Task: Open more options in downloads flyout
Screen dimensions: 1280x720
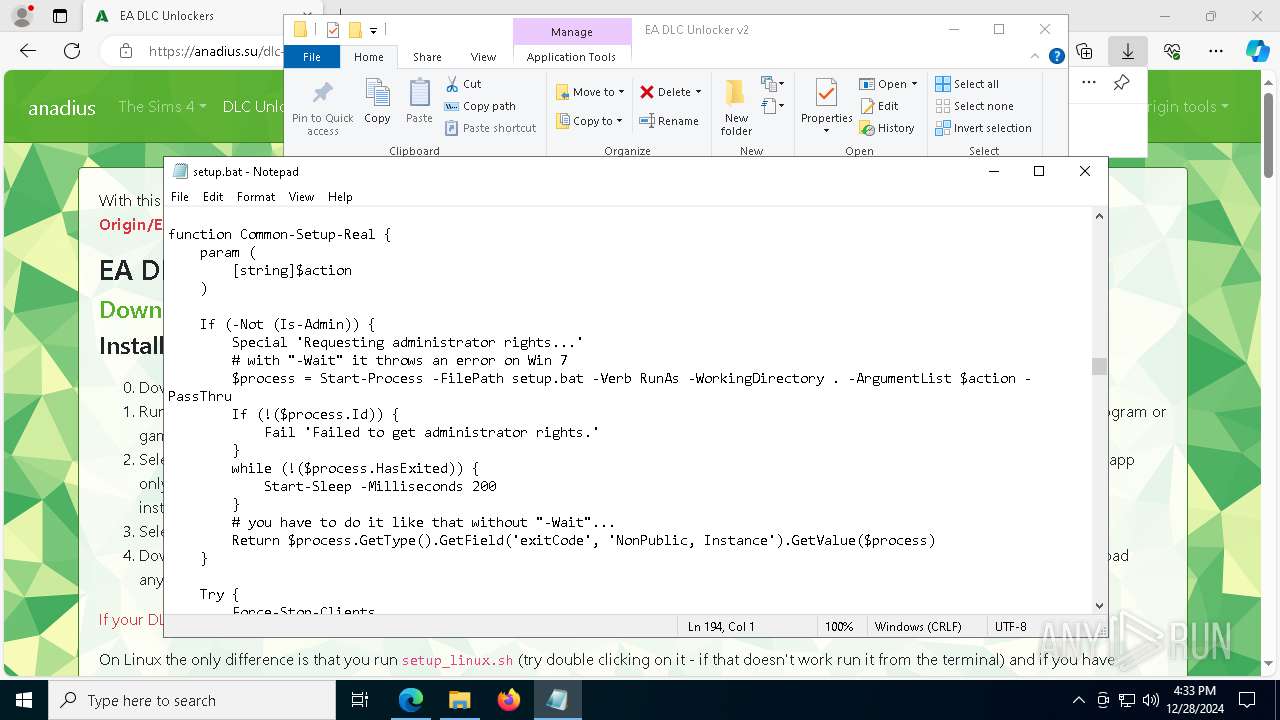Action: coord(1089,83)
